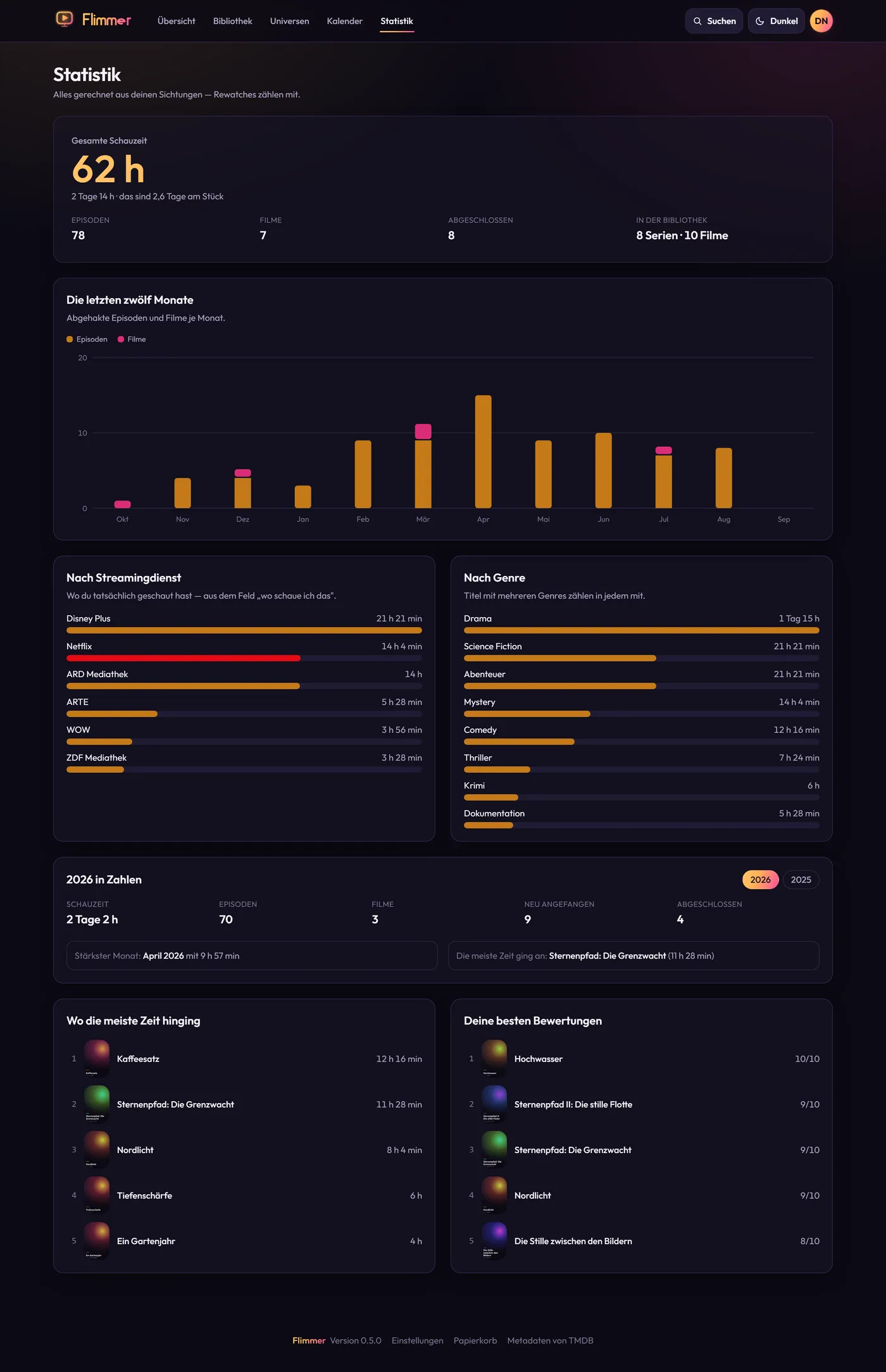Select the 2026 year toggle
Image resolution: width=886 pixels, height=1372 pixels.
(760, 880)
